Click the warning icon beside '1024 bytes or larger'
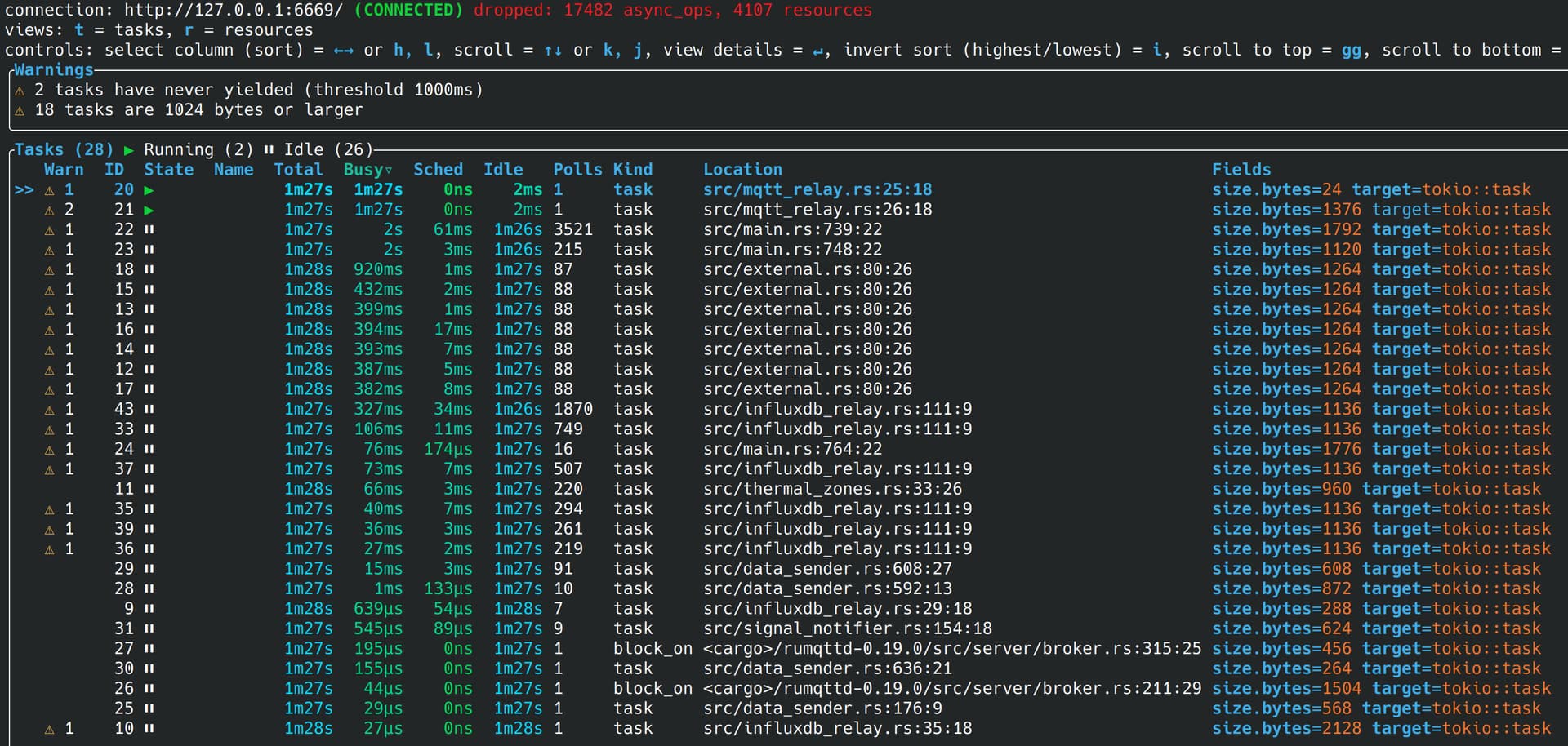Viewport: 1568px width, 746px height. [x=20, y=110]
